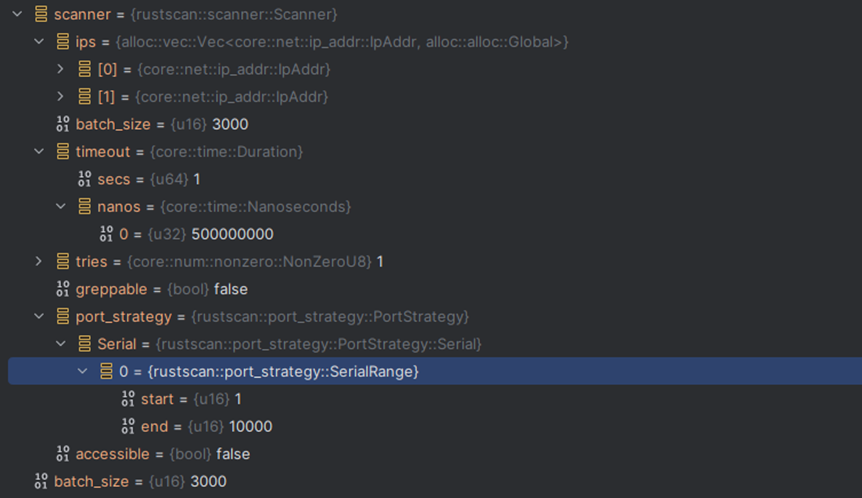
Task: Click the primitive icon beside accessible
Action: tap(63, 454)
